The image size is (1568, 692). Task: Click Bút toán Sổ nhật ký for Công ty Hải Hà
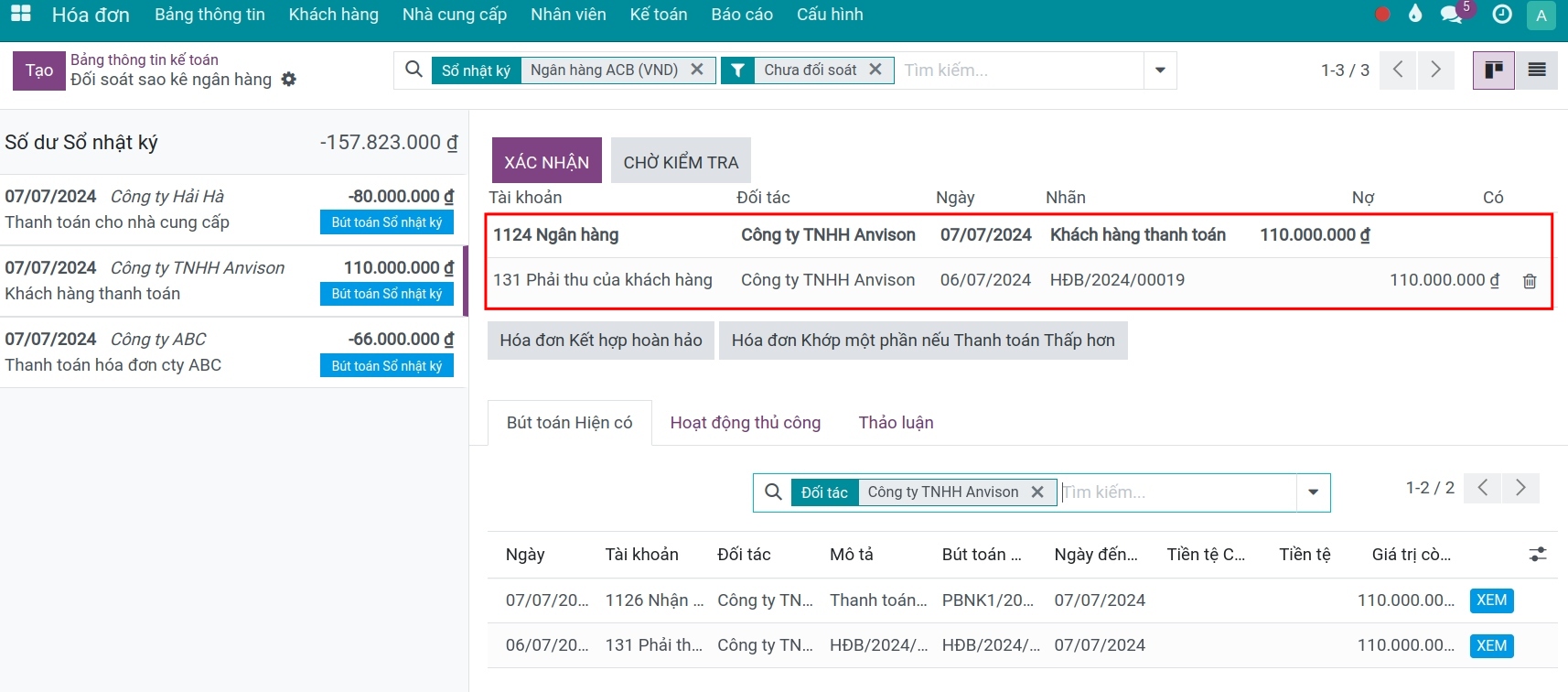click(x=387, y=222)
